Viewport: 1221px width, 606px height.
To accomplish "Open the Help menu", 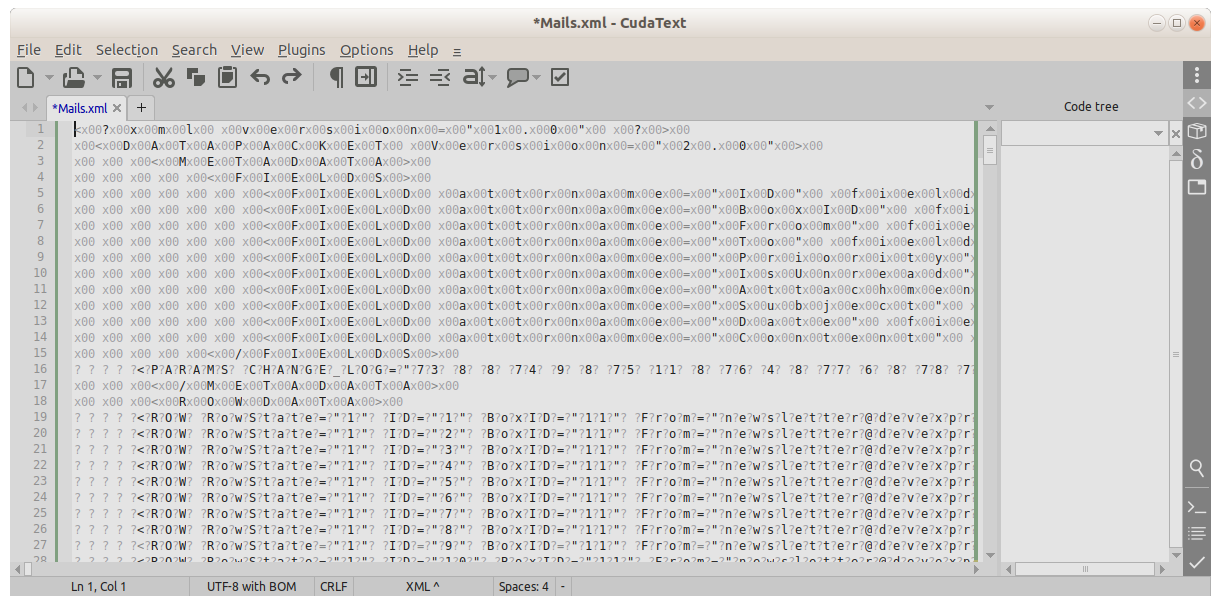I will tap(423, 50).
